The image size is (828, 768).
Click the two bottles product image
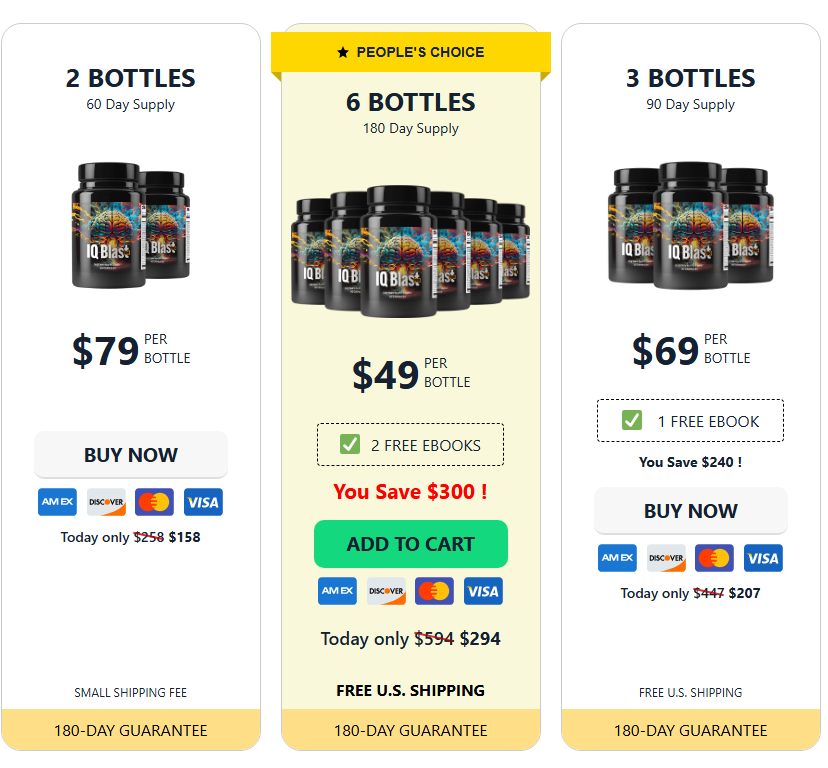coord(130,226)
